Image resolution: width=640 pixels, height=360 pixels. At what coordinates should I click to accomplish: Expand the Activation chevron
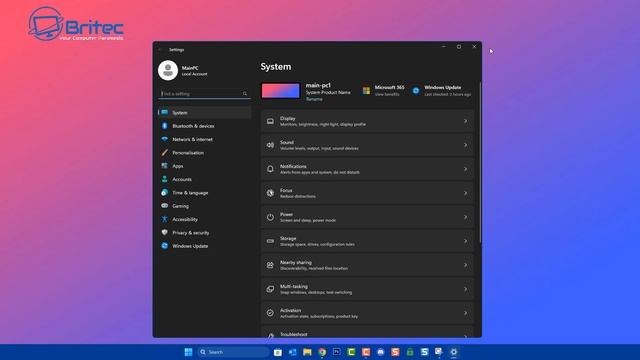[465, 313]
